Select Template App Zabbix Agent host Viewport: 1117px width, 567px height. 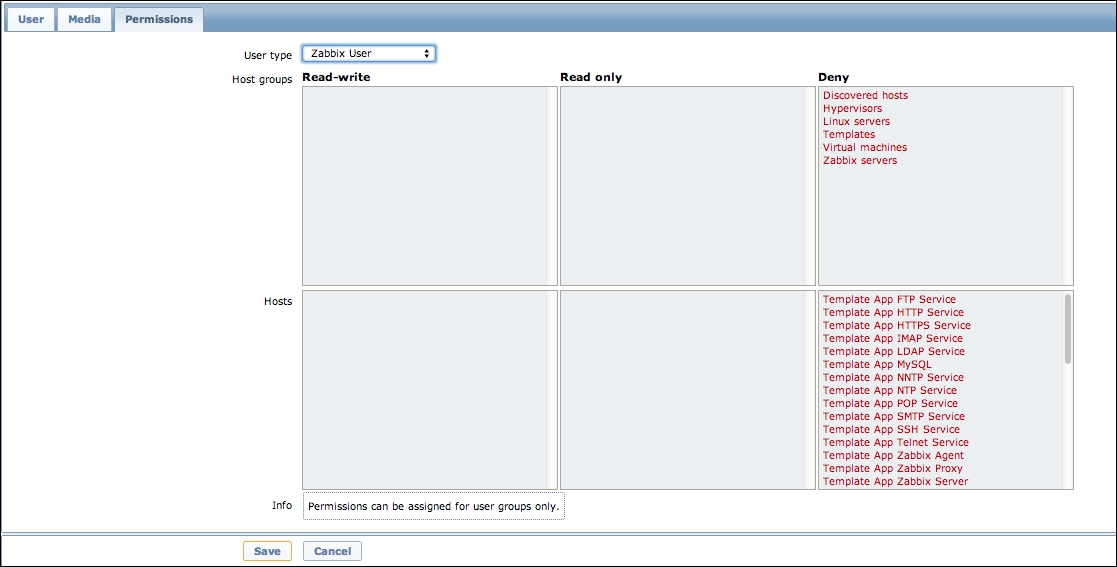point(893,456)
